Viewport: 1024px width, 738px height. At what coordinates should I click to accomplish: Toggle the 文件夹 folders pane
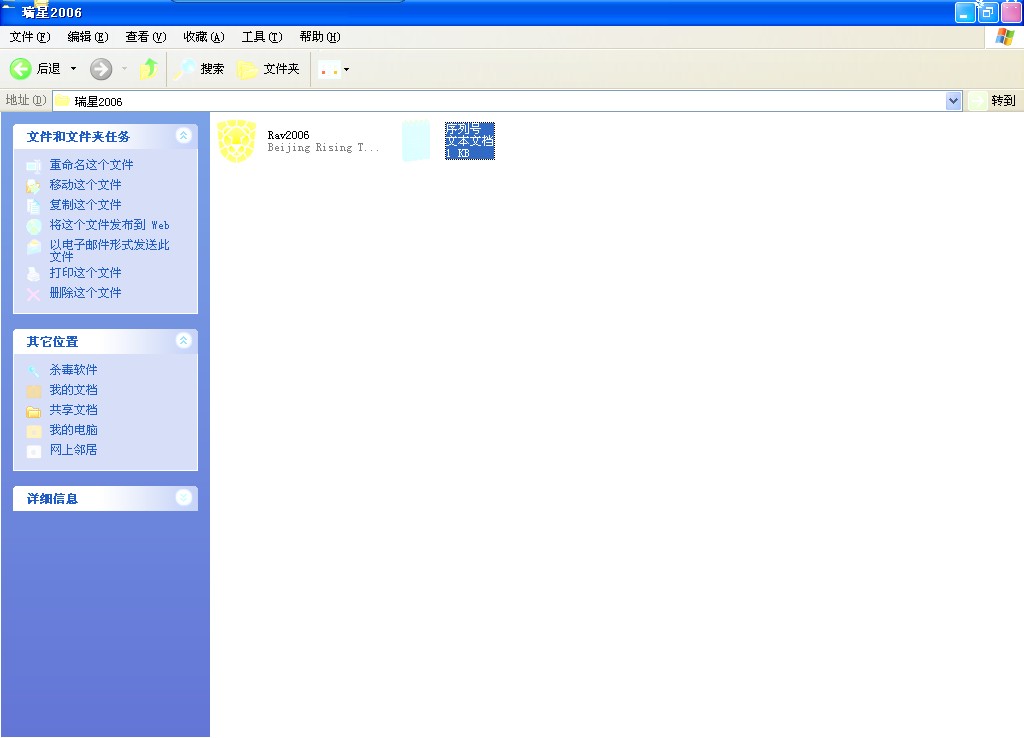[x=268, y=69]
